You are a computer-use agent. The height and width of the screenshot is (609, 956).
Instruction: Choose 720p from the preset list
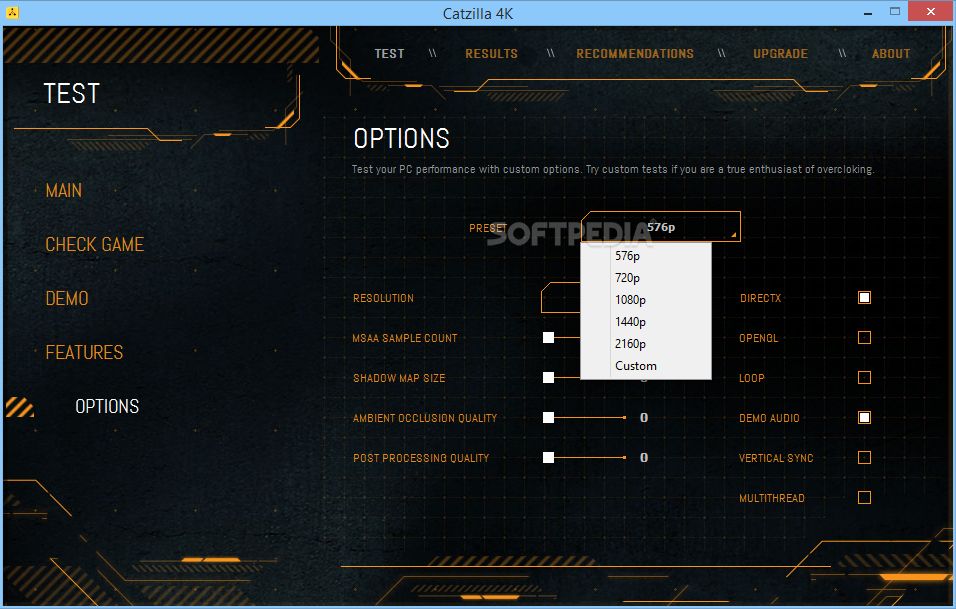pyautogui.click(x=646, y=278)
